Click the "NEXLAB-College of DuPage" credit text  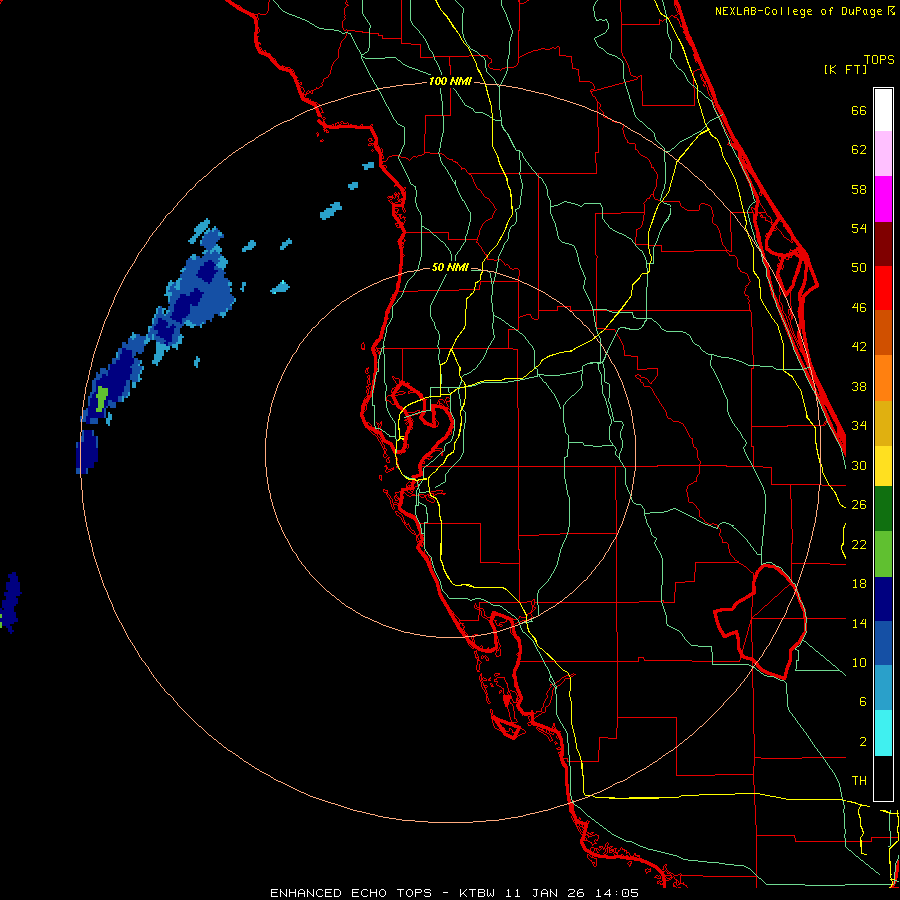pyautogui.click(x=799, y=11)
